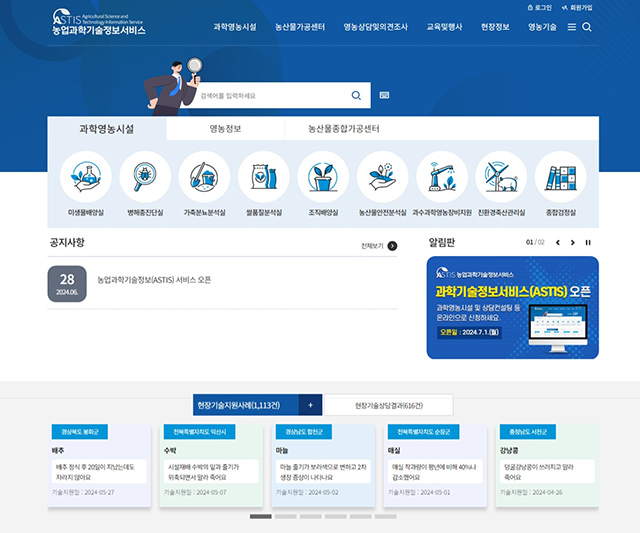Image resolution: width=640 pixels, height=533 pixels.
Task: Open the 매실 case card from 순창군
Action: click(x=435, y=466)
